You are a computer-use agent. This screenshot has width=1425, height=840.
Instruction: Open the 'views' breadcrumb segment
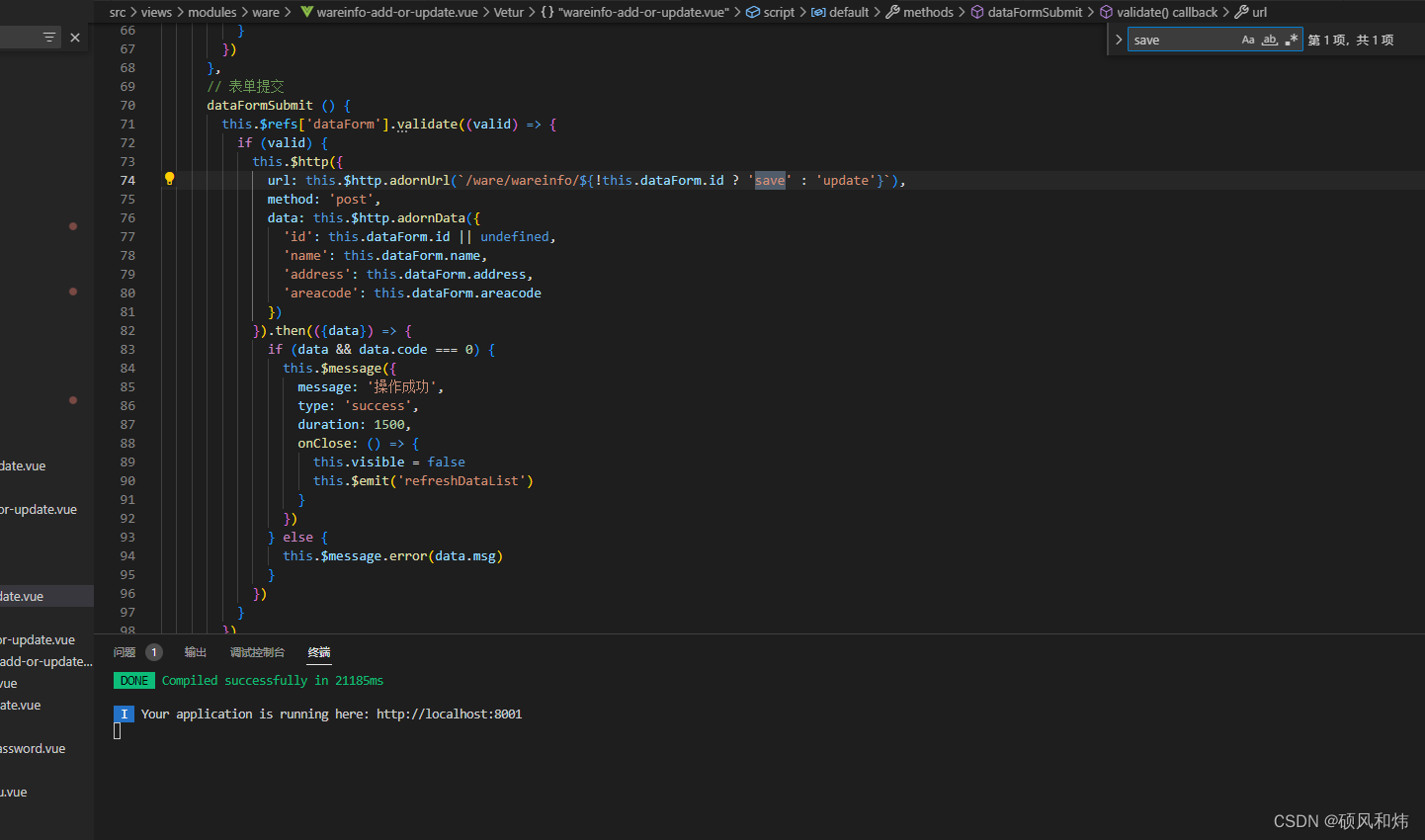(x=156, y=12)
